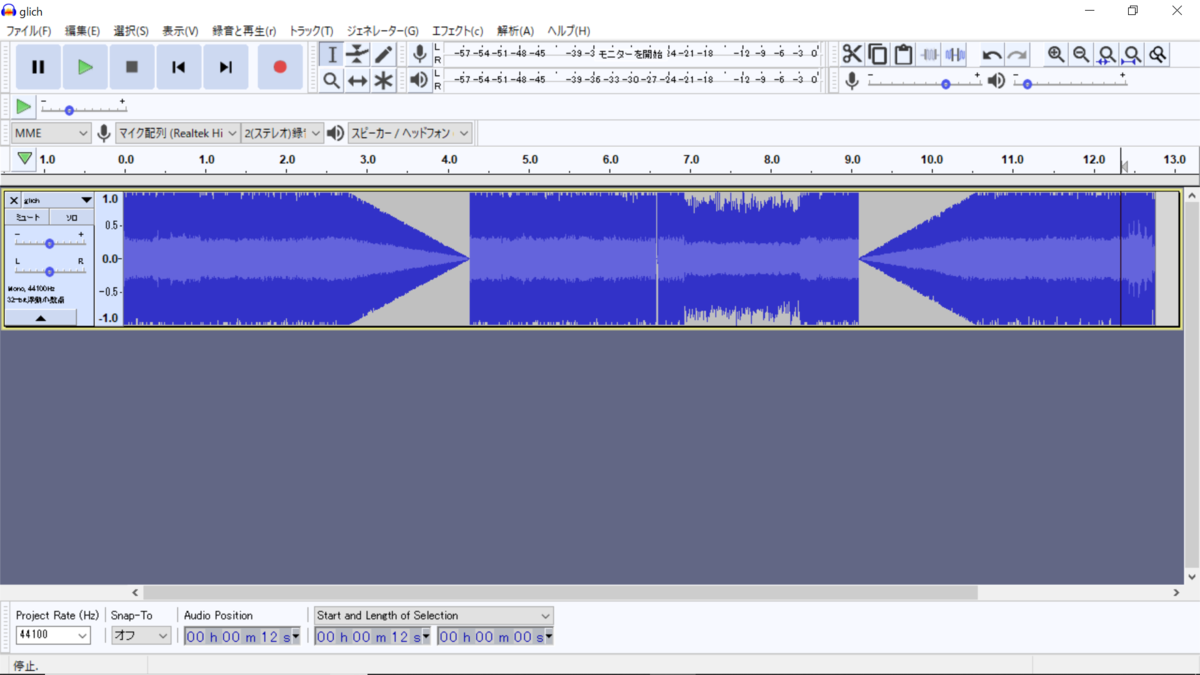Open the 2(ステレオ) recording channels dropdown

point(283,133)
